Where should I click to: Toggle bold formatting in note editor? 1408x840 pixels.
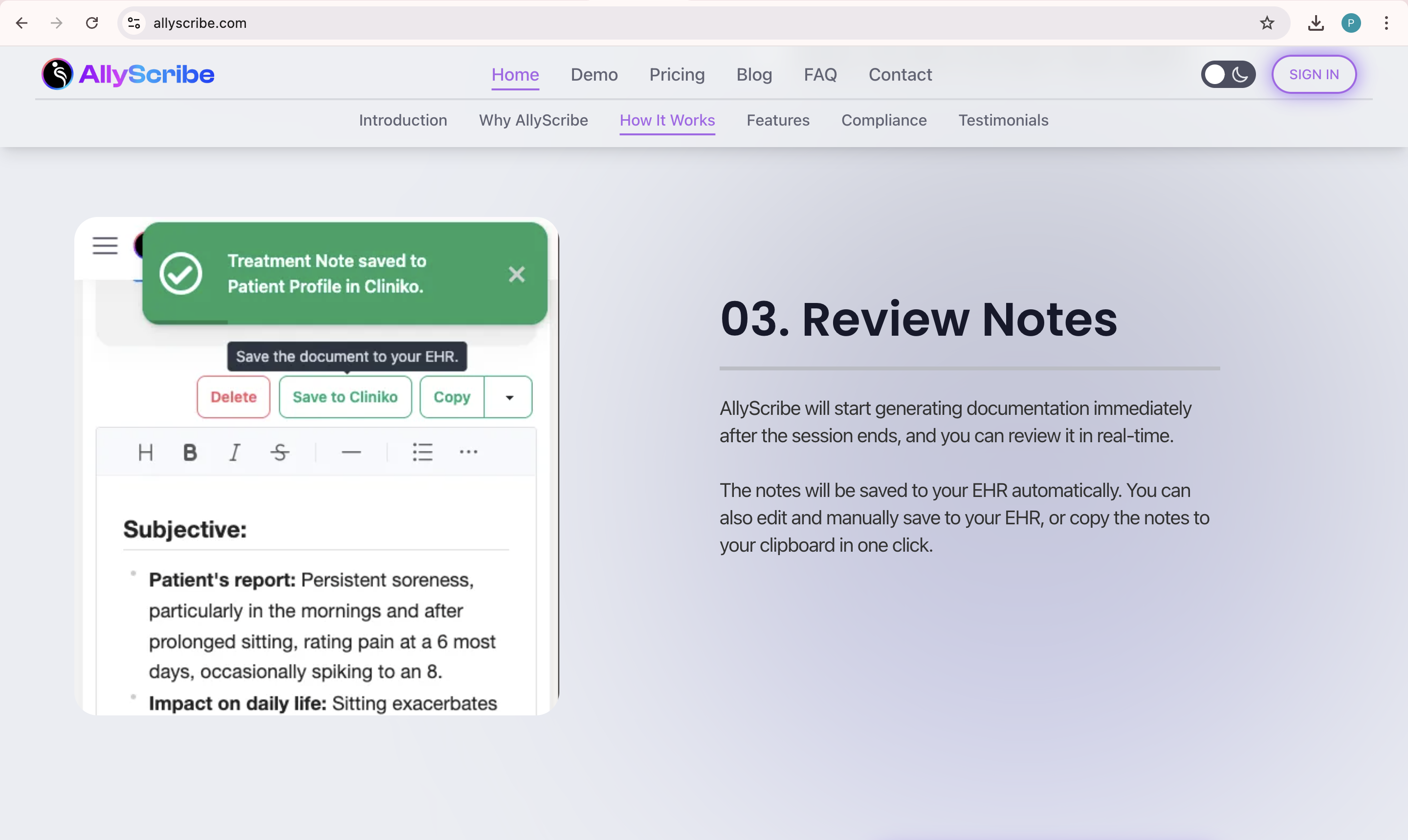point(190,452)
